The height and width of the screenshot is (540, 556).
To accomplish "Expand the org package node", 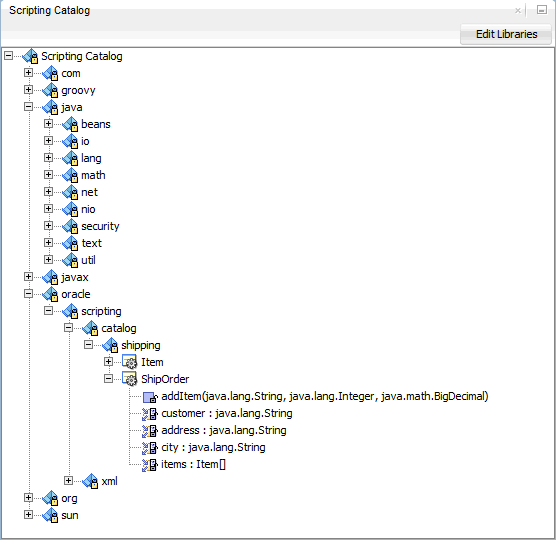I will (28, 498).
